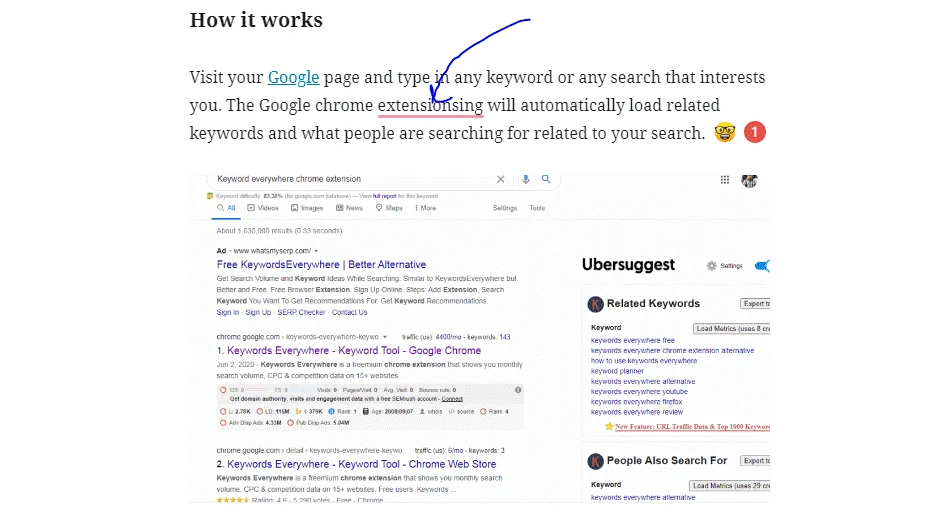This screenshot has height=512, width=947.
Task: Expand the ad dropdown arrow next to whatsmyserp.com
Action: (x=316, y=251)
